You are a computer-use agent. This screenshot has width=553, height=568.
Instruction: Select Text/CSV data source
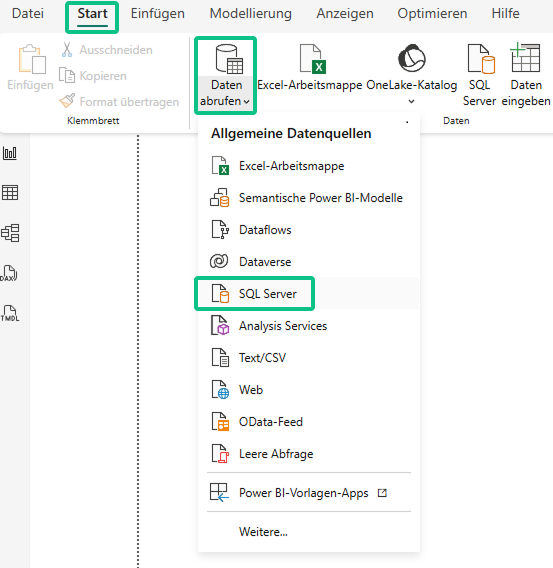[x=309, y=358]
